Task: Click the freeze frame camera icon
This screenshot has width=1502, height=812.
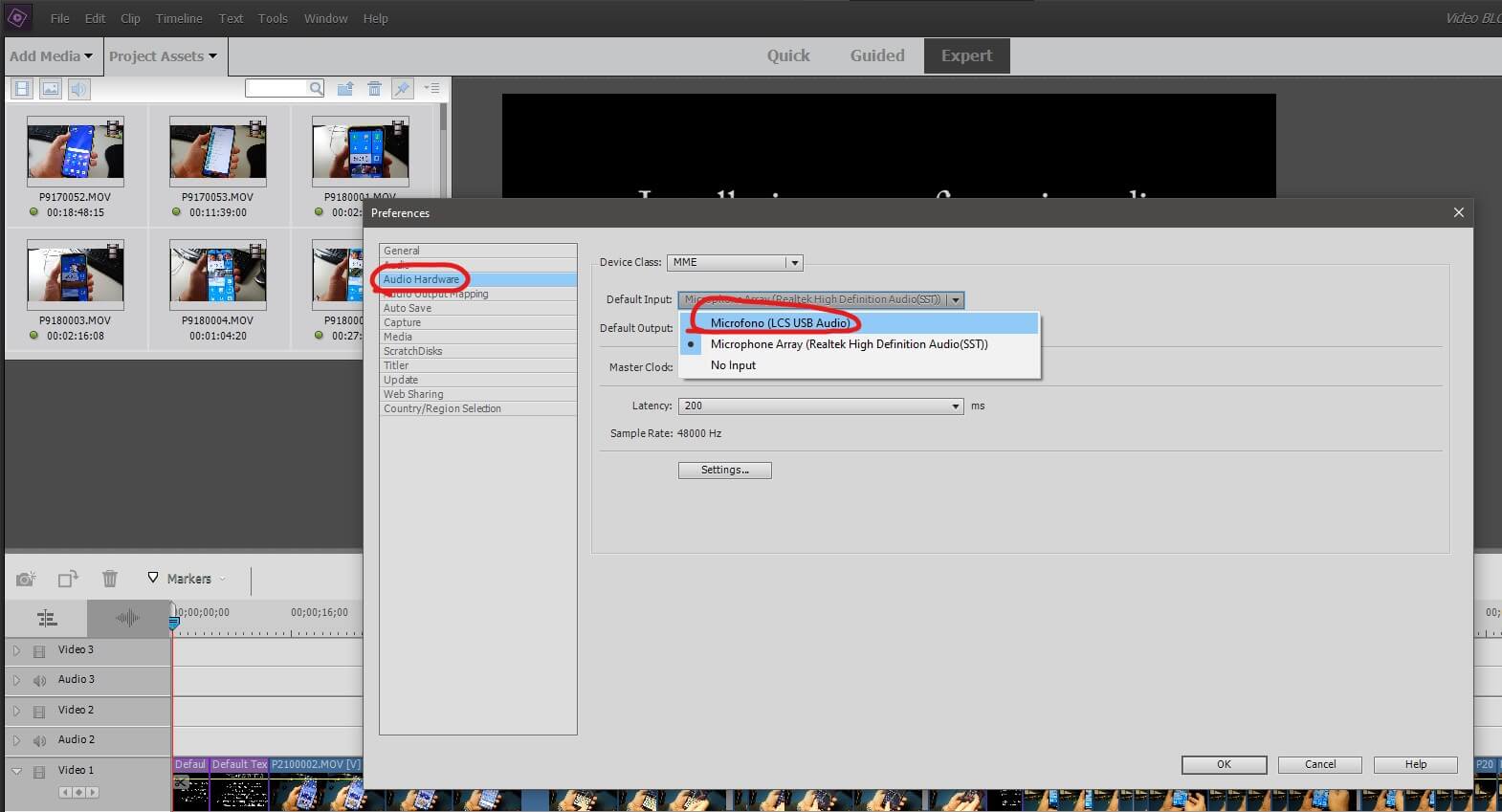Action: (x=26, y=579)
